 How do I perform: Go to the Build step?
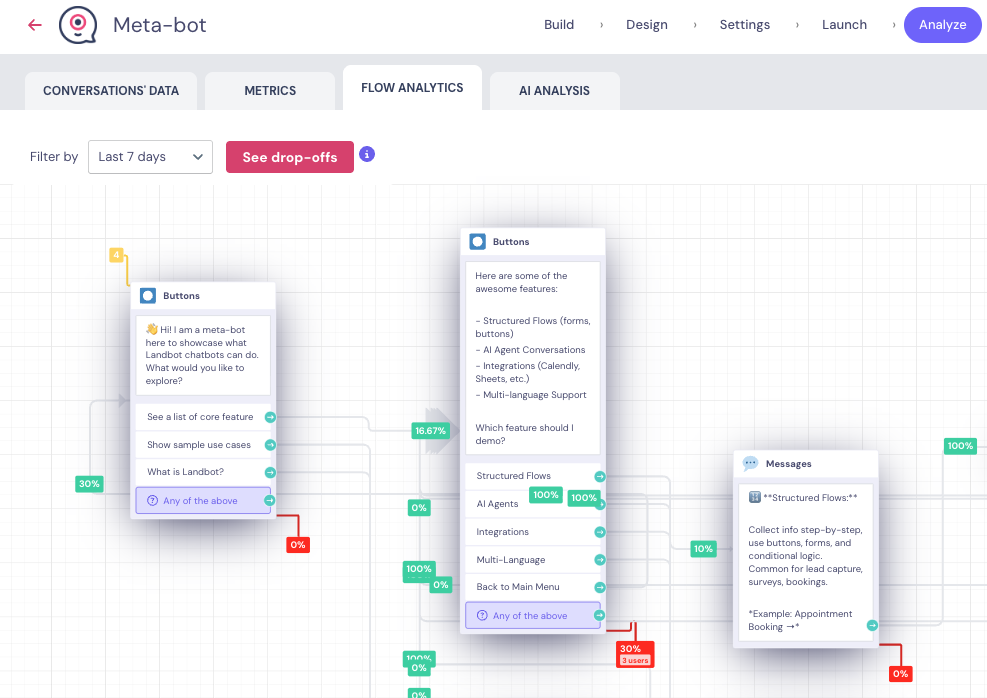coord(559,25)
